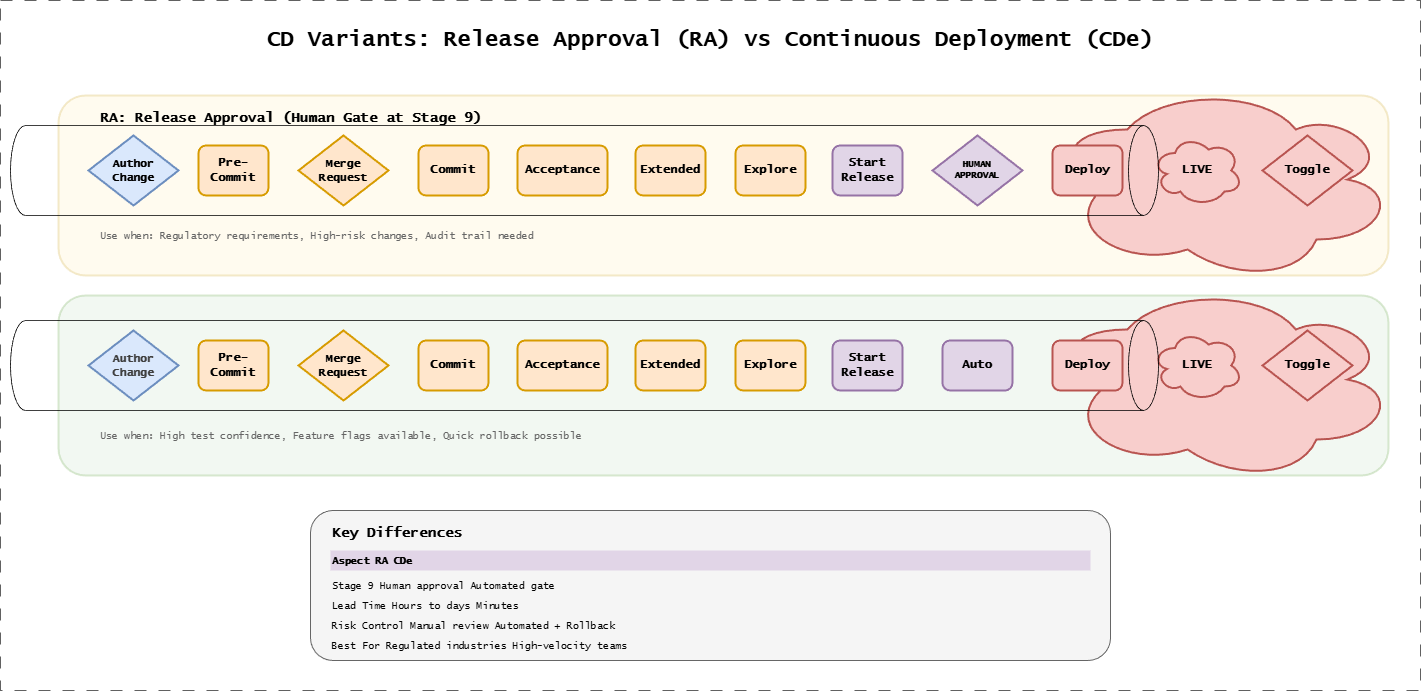Viewport: 1421px width, 691px height.
Task: Select the HUMAN APPROVAL diamond gate
Action: [977, 170]
